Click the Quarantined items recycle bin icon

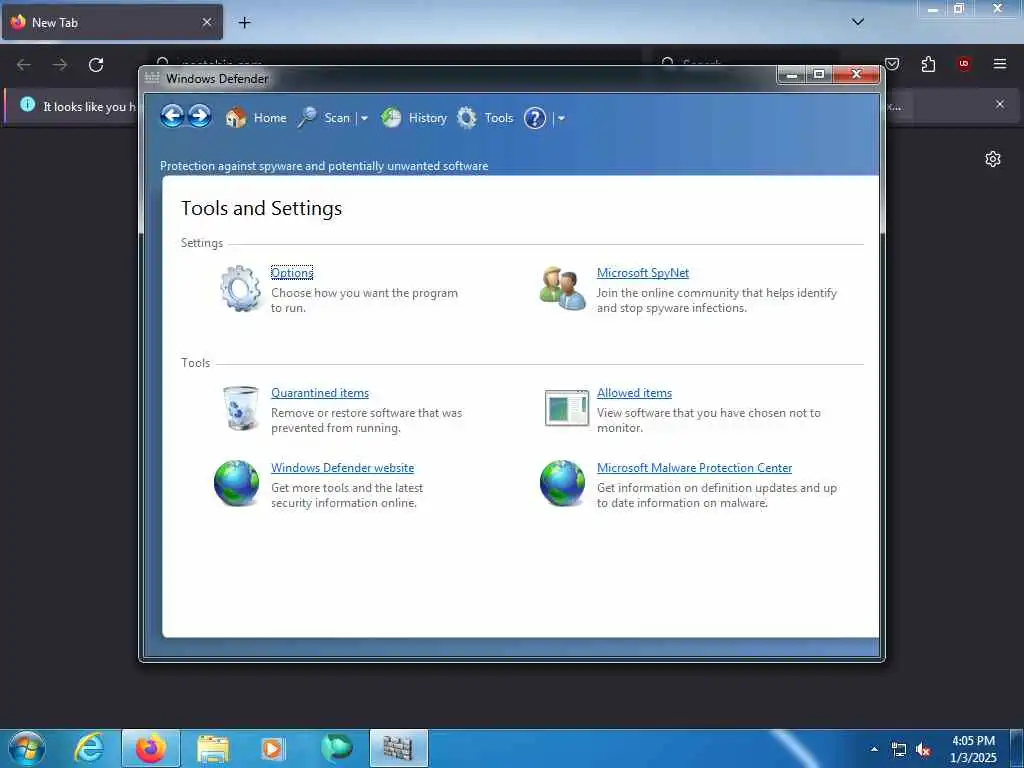tap(240, 408)
